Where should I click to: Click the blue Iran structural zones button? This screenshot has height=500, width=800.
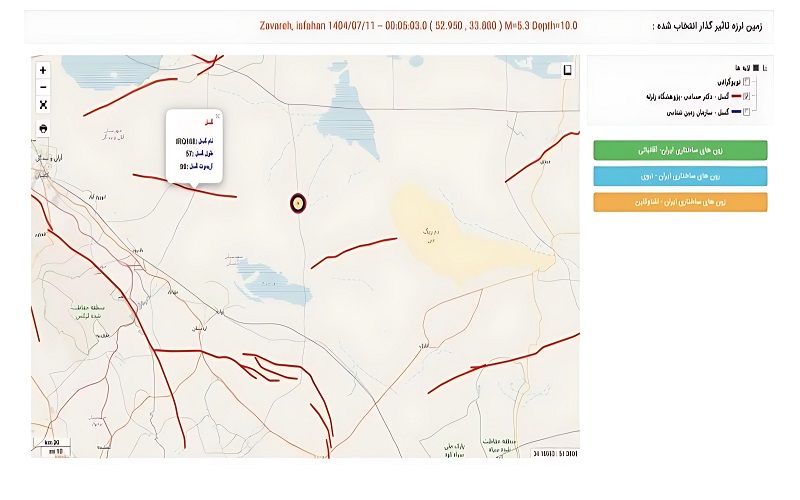680,176
